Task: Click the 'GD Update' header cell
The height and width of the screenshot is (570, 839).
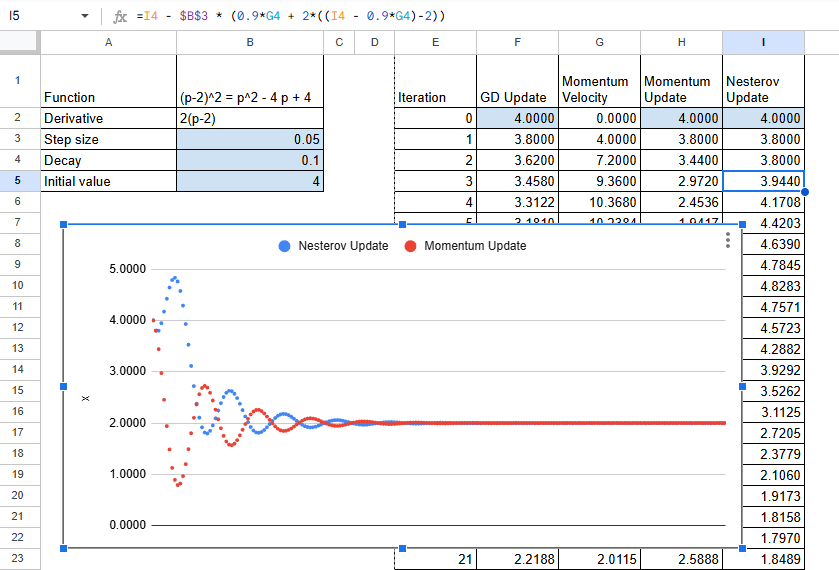Action: pos(517,81)
